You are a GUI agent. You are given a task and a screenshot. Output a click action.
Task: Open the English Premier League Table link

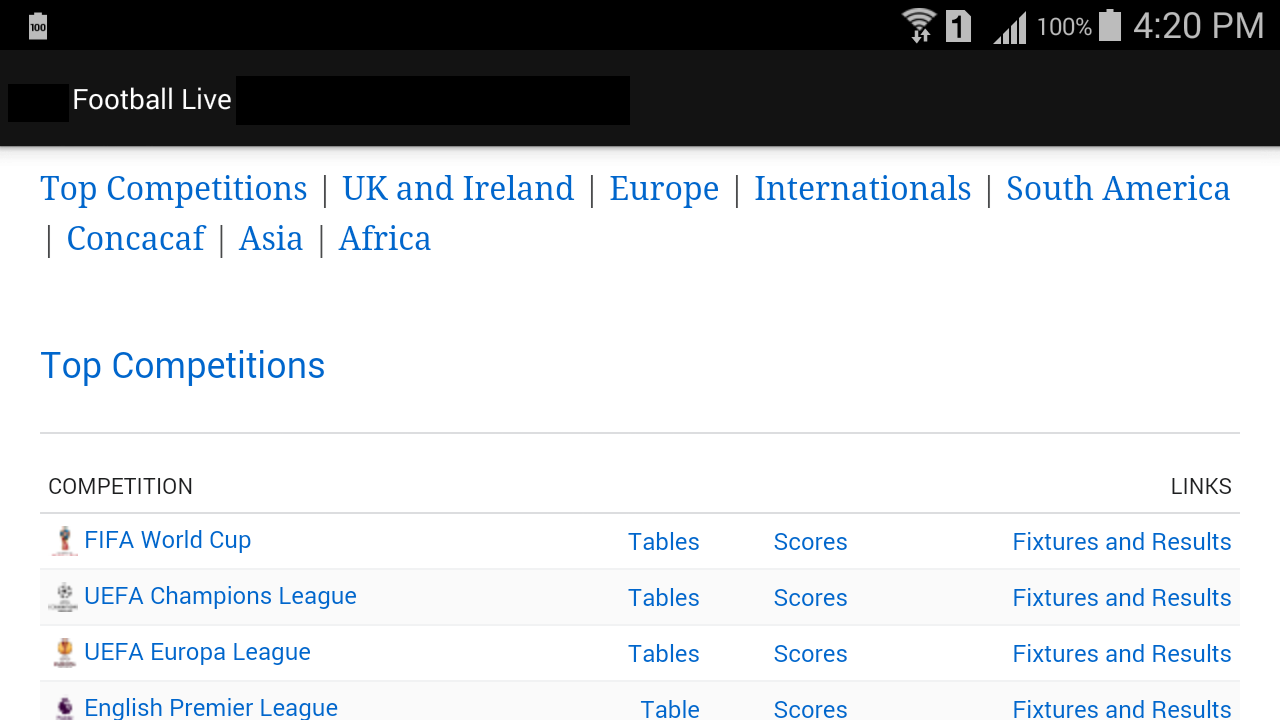pos(669,708)
